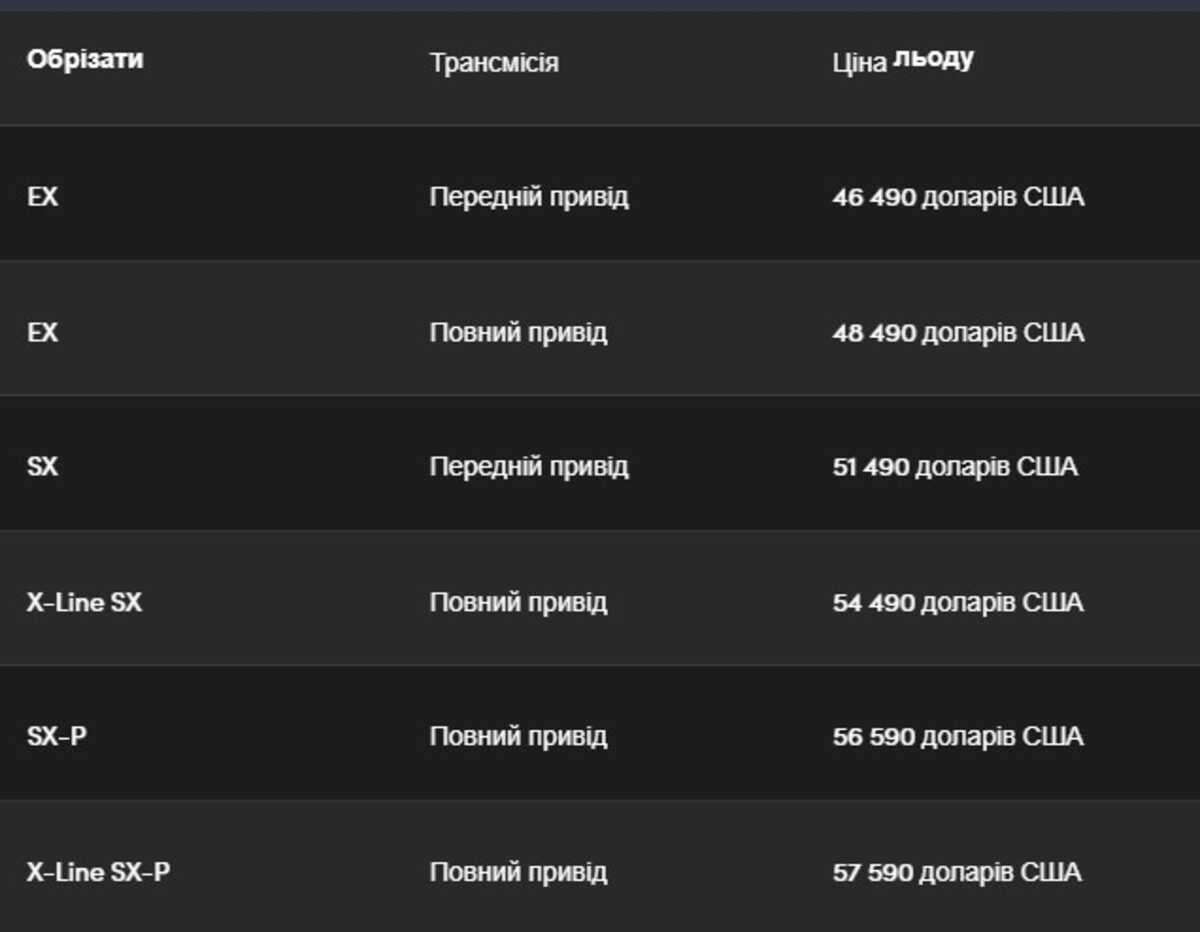The height and width of the screenshot is (932, 1200).
Task: Choose the X-Line SX-P trim cell
Action: (x=98, y=872)
